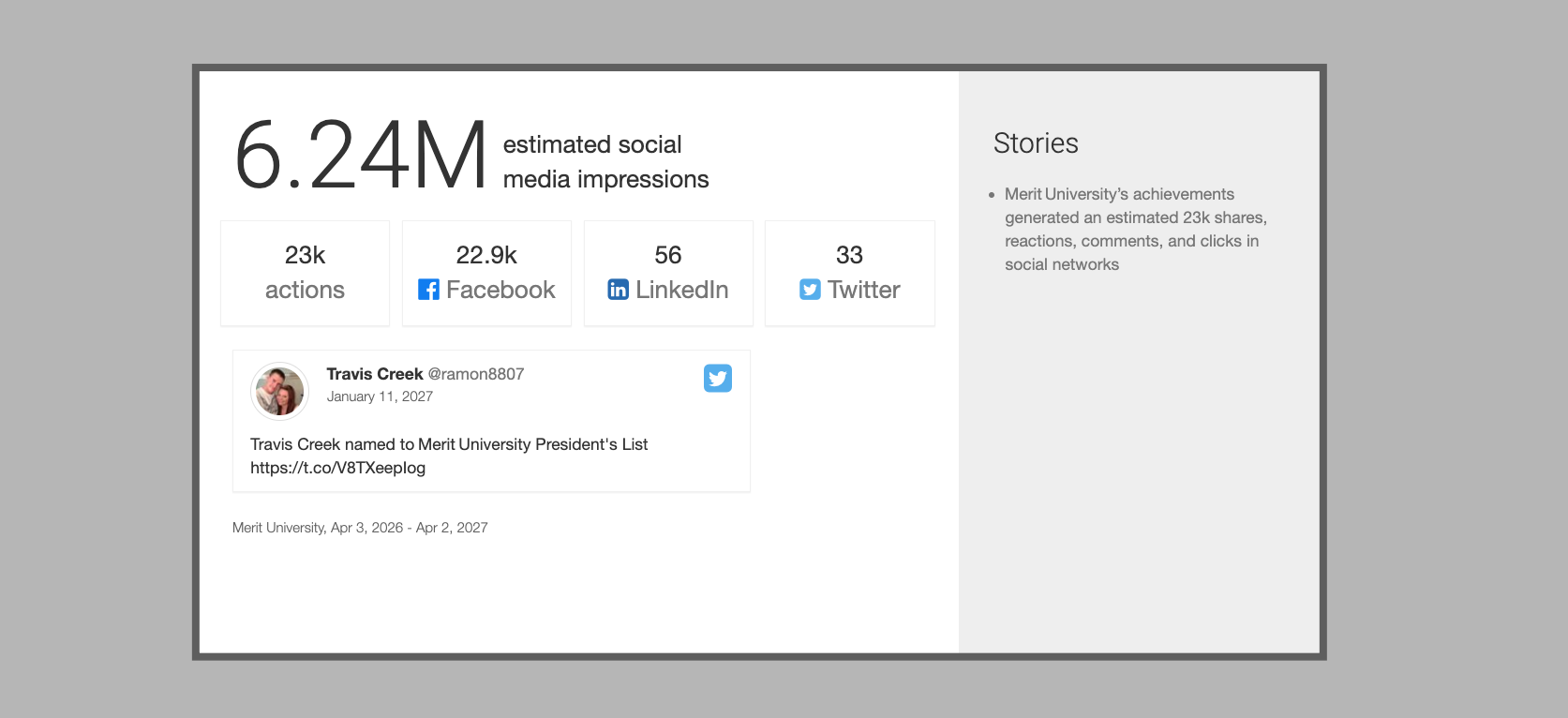This screenshot has width=1568, height=718.
Task: Open the https://t.co/V8TXeeplog link
Action: 337,468
